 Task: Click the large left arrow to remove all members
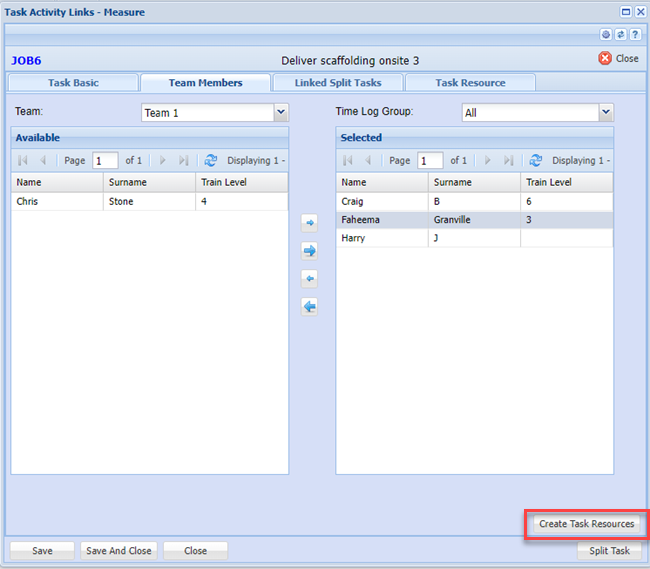(310, 307)
